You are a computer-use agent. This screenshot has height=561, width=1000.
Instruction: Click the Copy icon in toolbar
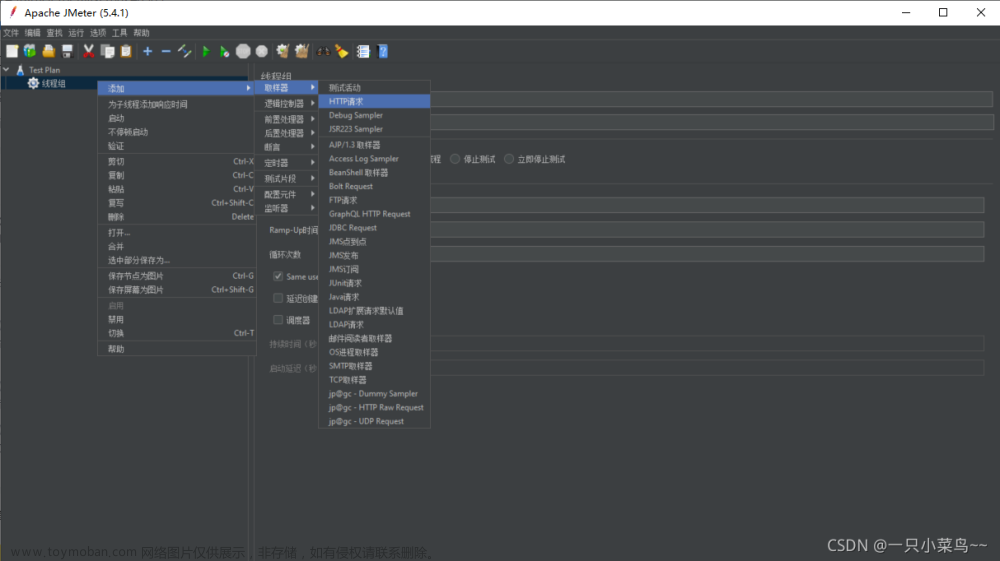107,51
